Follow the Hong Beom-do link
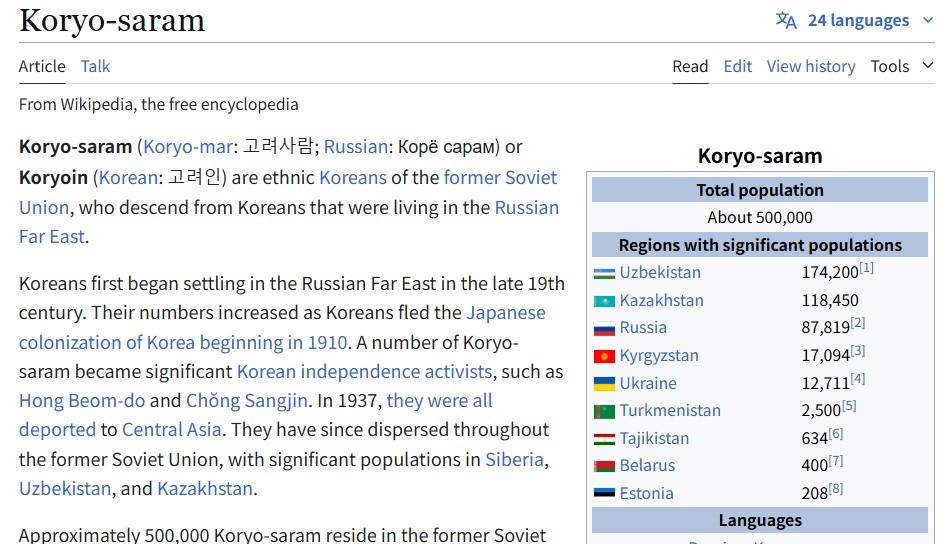This screenshot has height=544, width=951. pos(82,401)
